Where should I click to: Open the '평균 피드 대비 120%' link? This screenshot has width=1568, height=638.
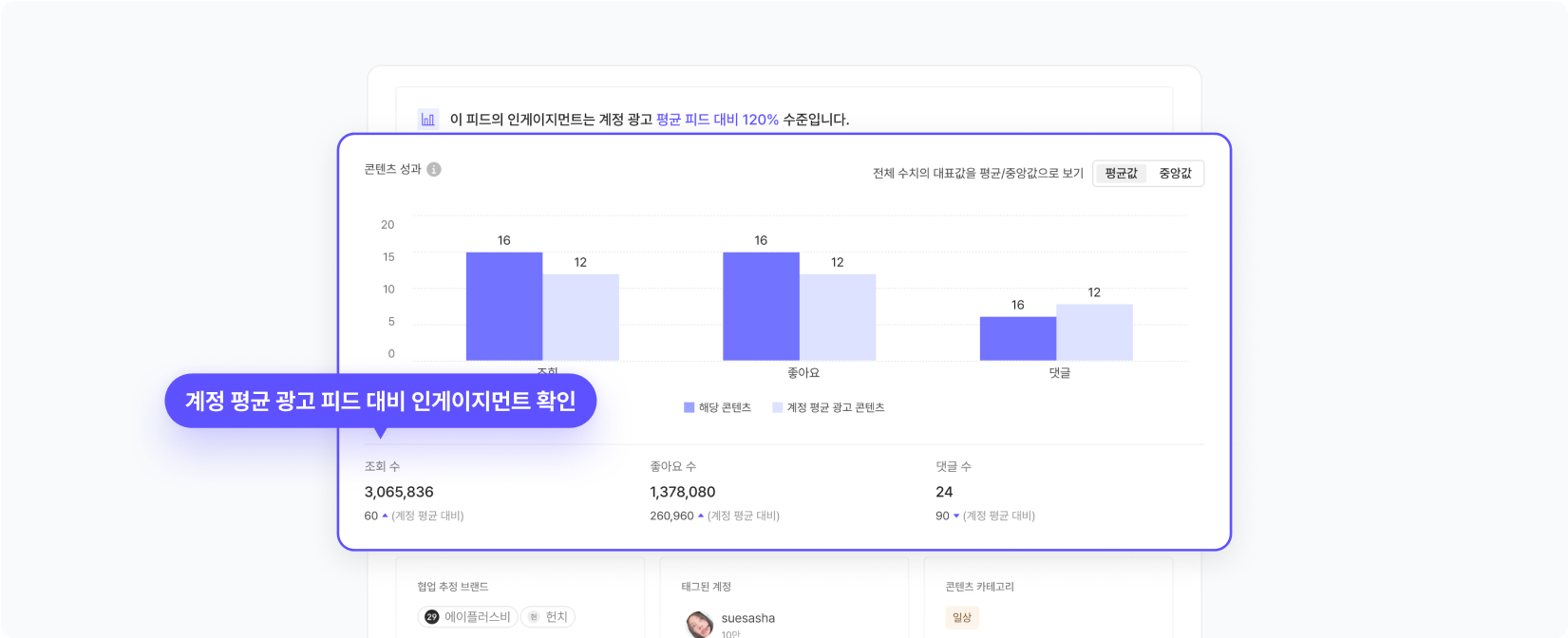(x=717, y=120)
